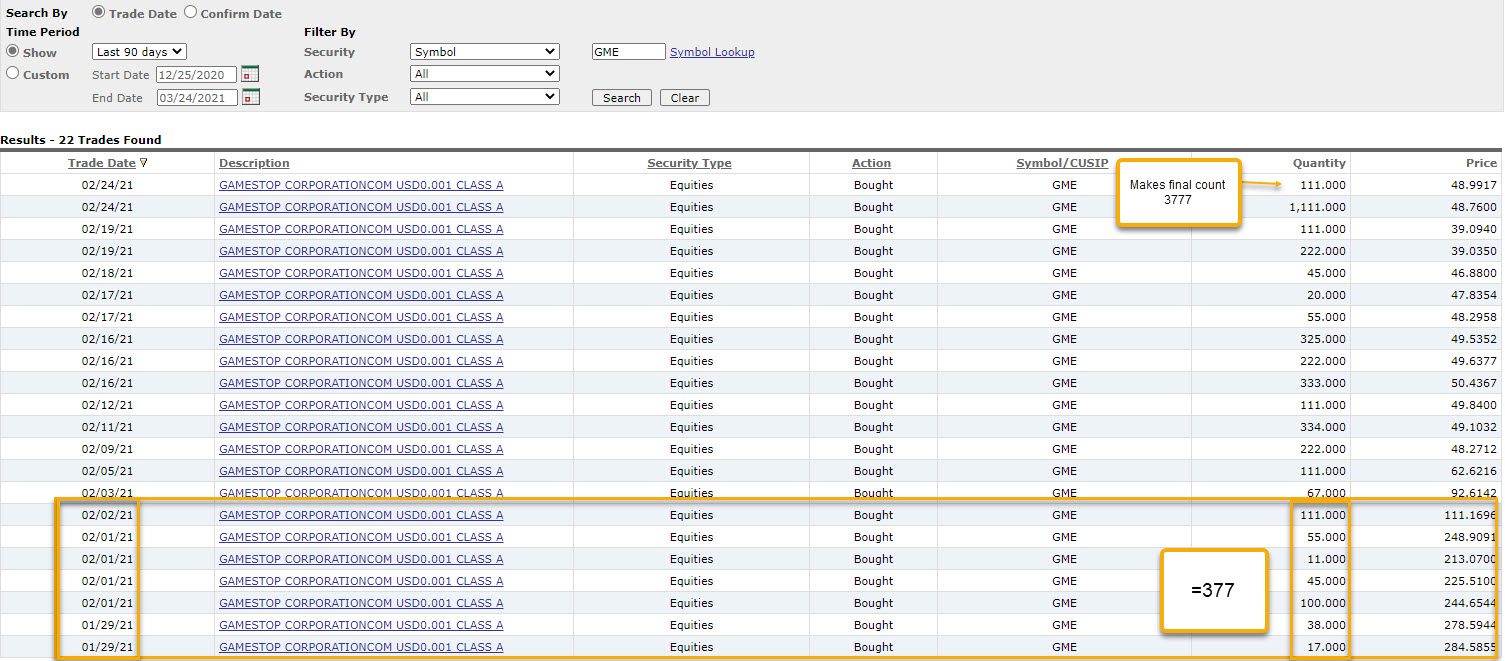Select the Confirm Date radio button
This screenshot has height=661, width=1505.
pos(190,13)
